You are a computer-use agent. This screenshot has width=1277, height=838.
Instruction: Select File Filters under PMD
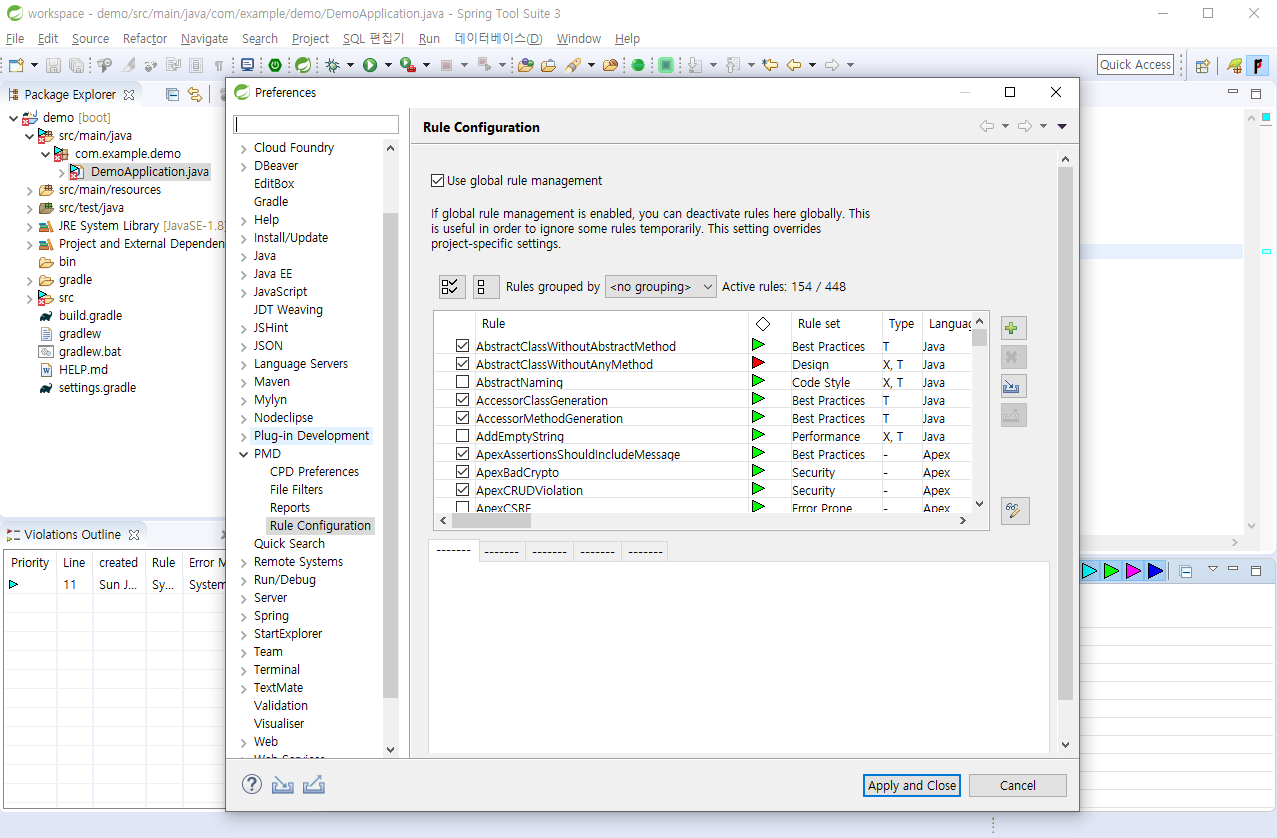296,490
